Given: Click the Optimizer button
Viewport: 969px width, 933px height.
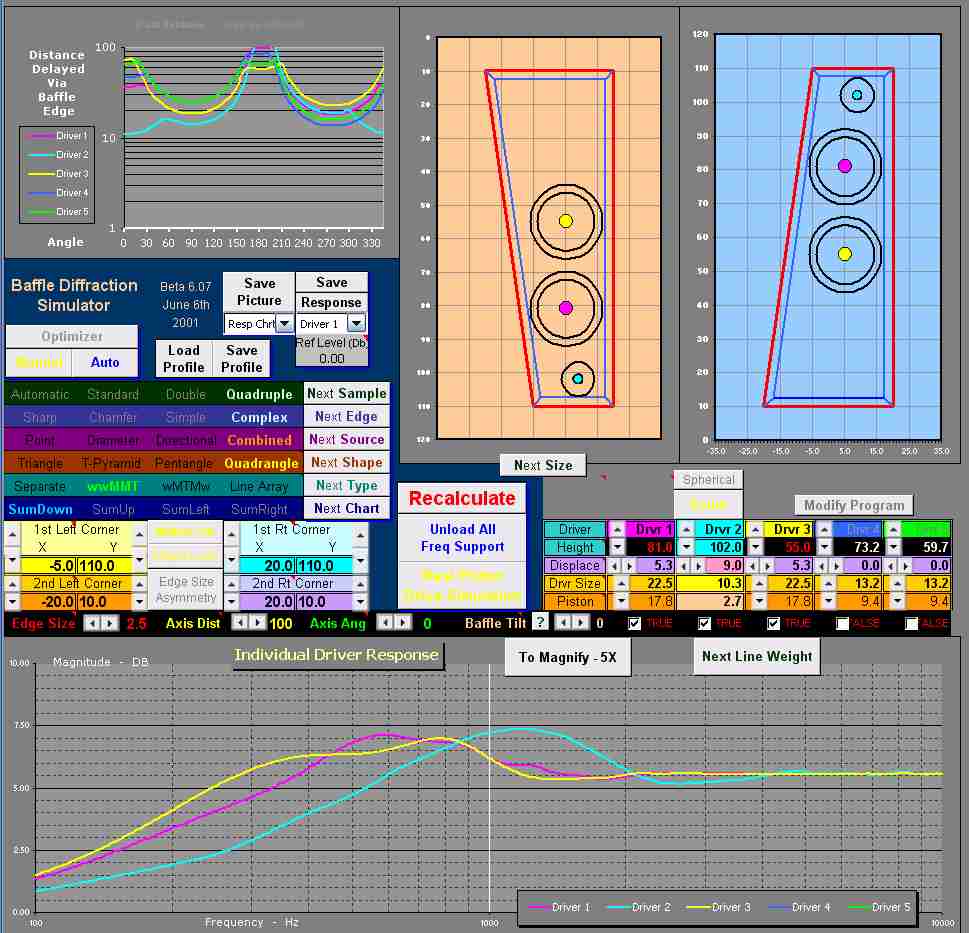Looking at the screenshot, I should pos(72,336).
